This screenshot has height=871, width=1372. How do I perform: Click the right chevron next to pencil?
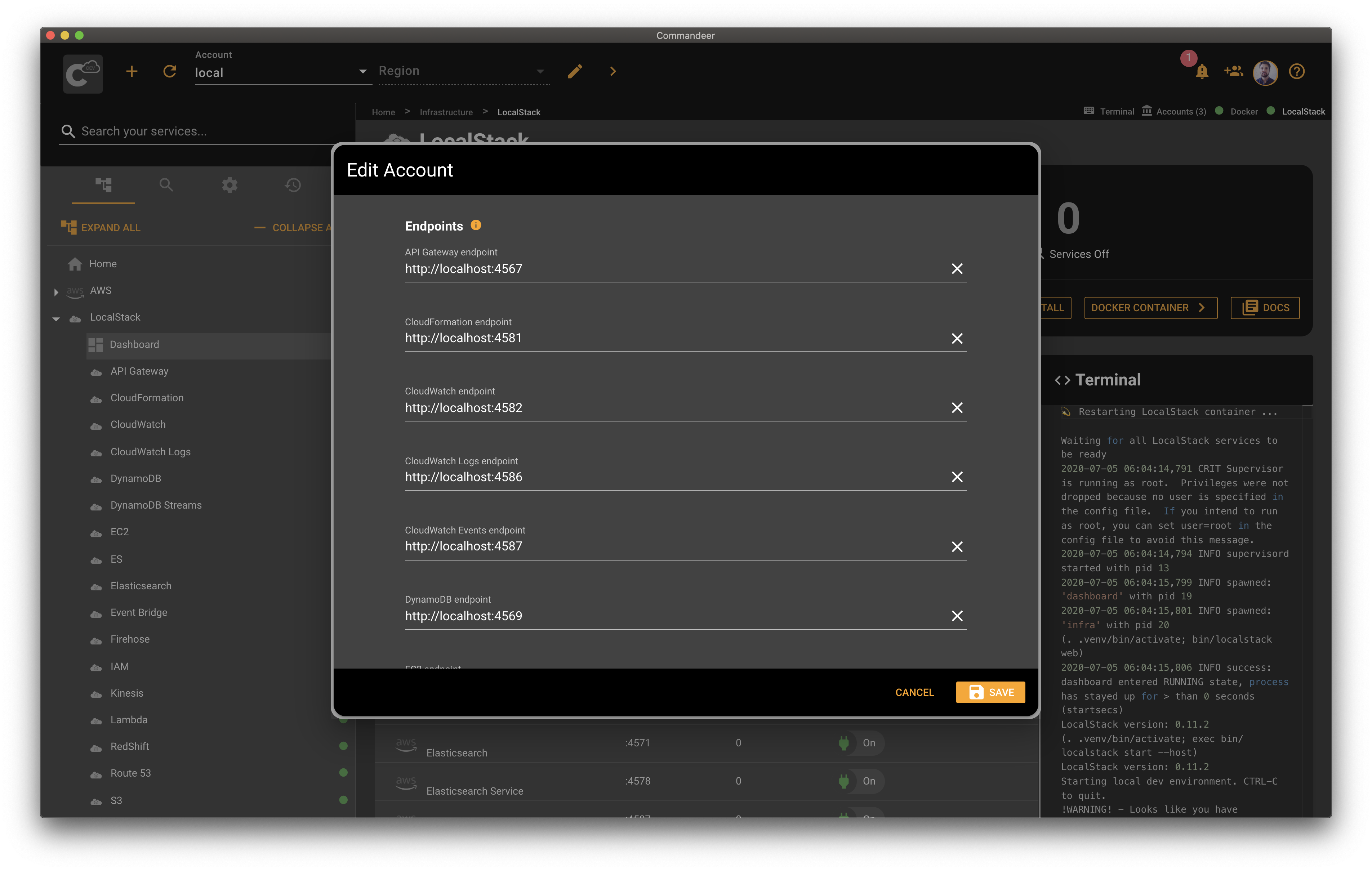(x=613, y=72)
